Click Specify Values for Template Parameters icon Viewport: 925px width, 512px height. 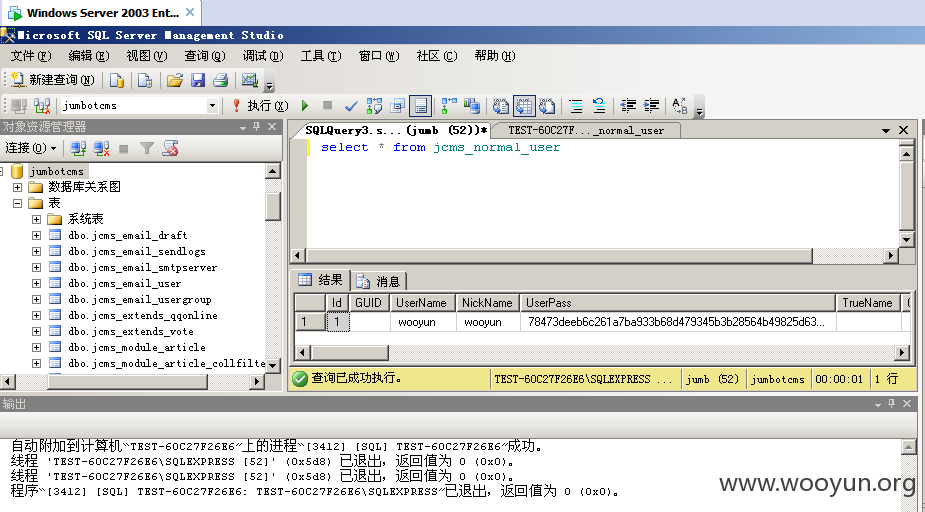(680, 106)
